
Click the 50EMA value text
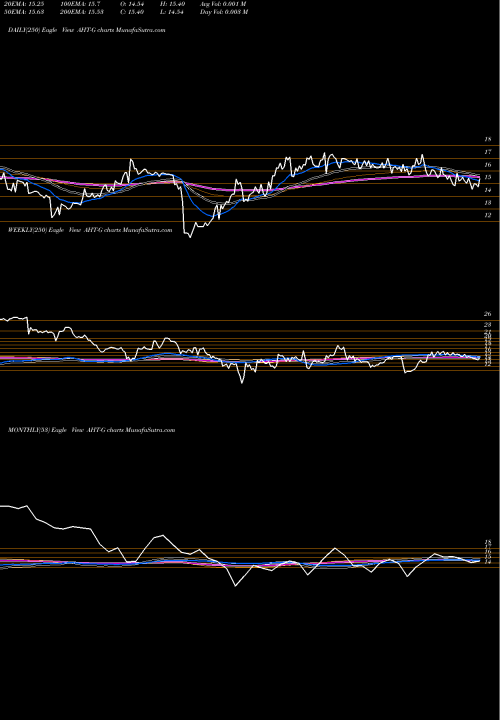point(22,12)
